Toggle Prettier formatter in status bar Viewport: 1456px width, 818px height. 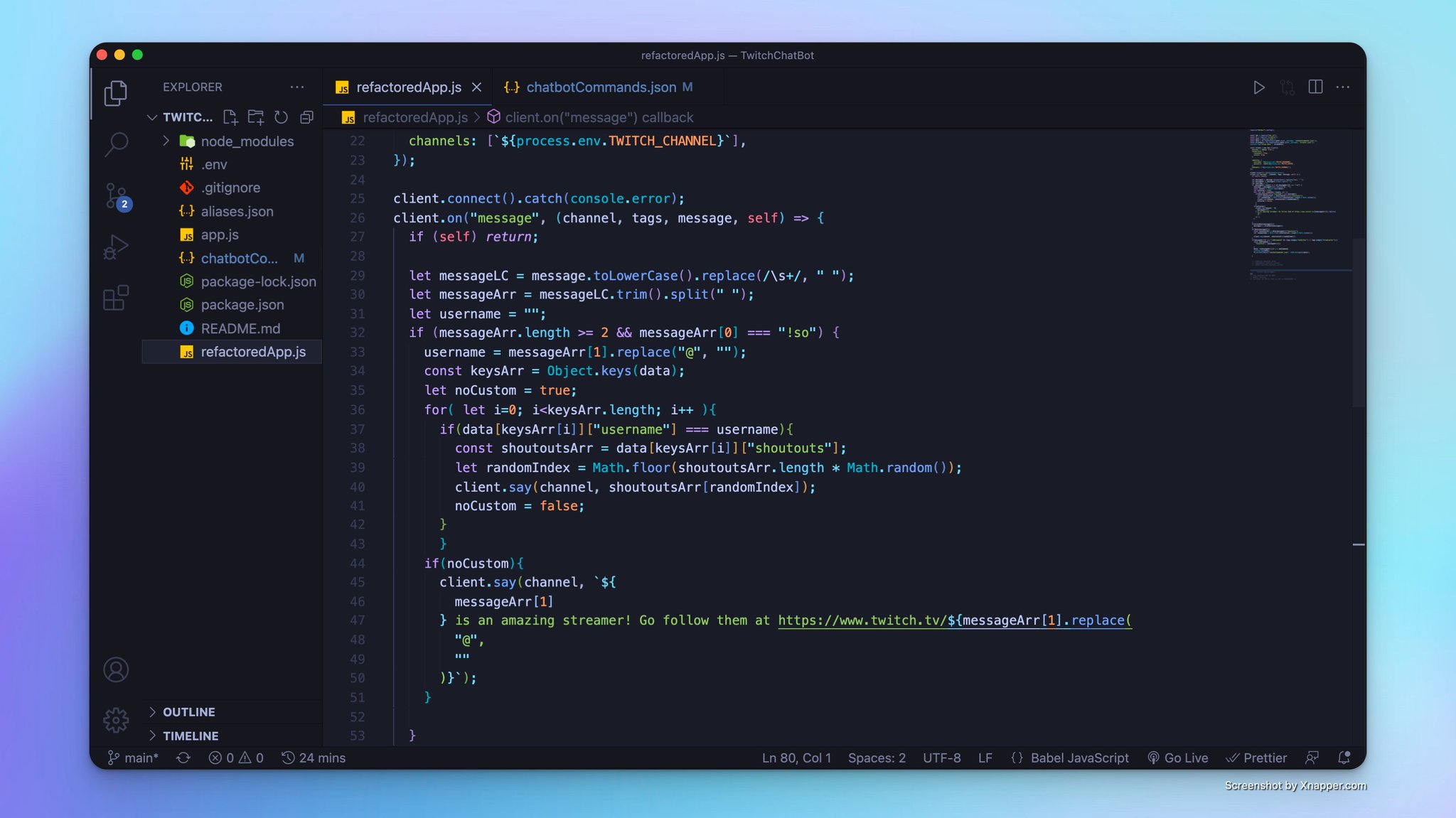click(1257, 758)
